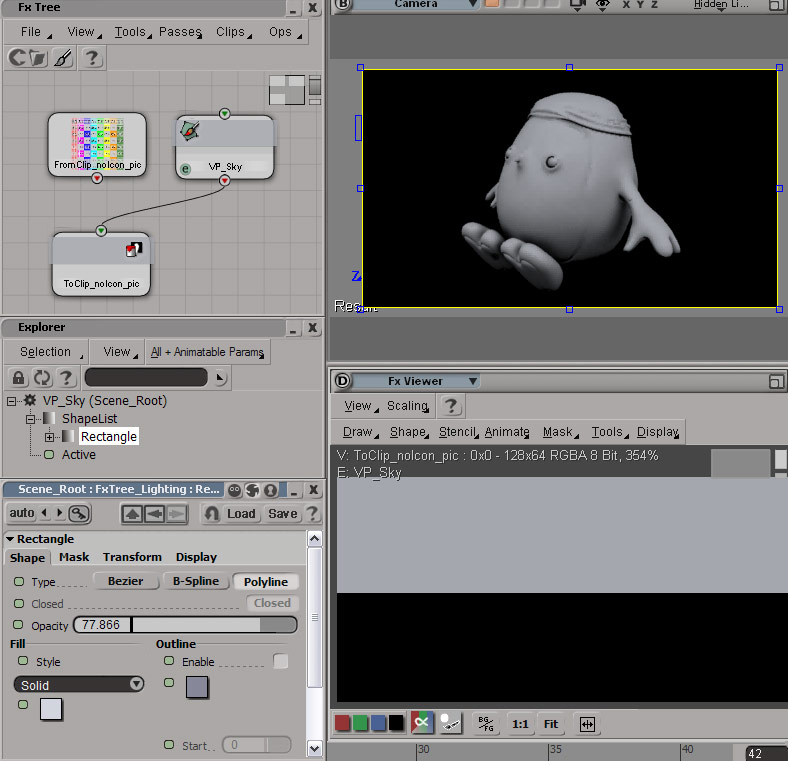The image size is (788, 761).
Task: Open Explorer help question mark
Action: click(x=66, y=377)
